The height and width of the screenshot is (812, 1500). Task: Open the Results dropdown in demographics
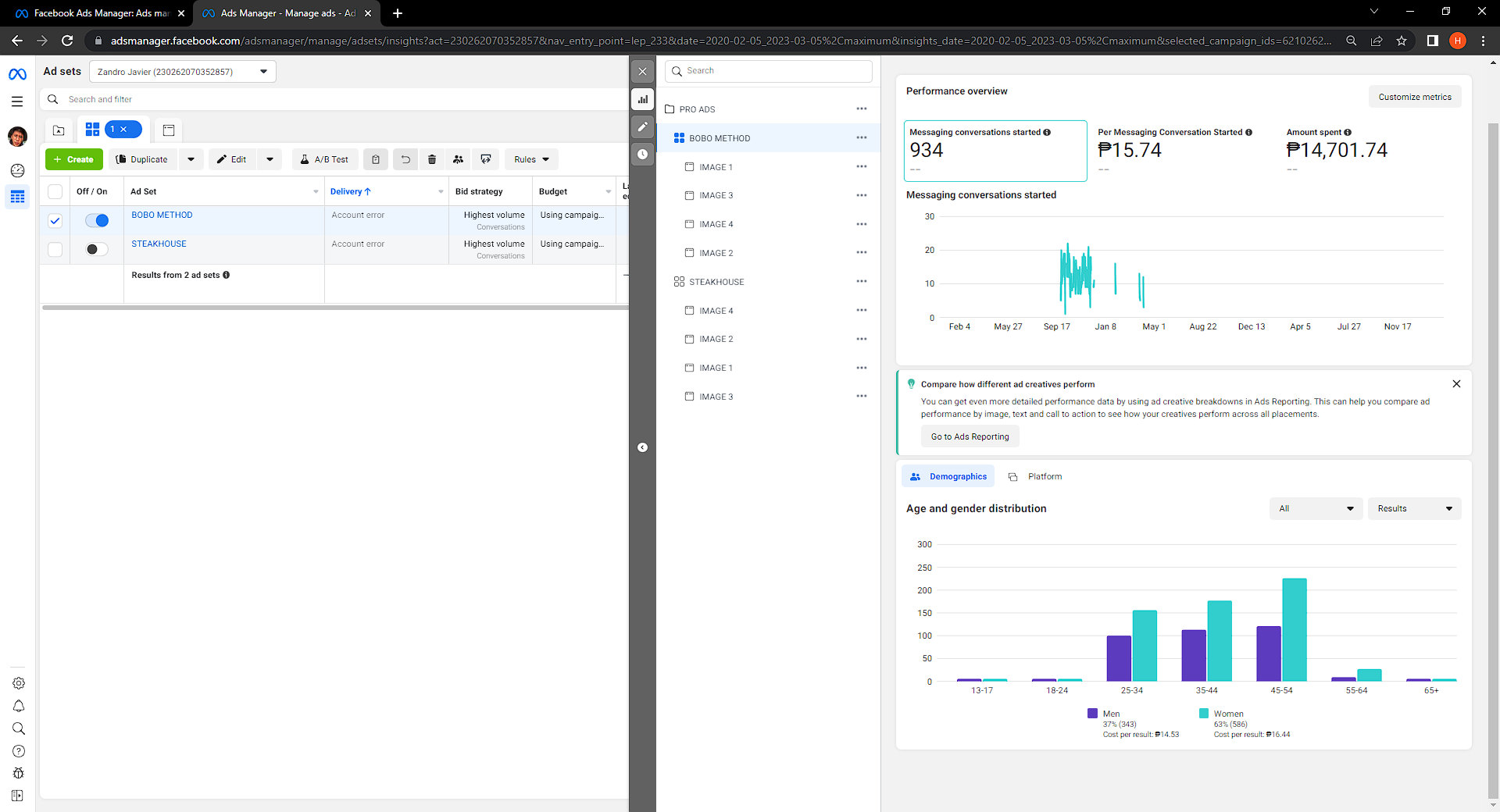1414,508
